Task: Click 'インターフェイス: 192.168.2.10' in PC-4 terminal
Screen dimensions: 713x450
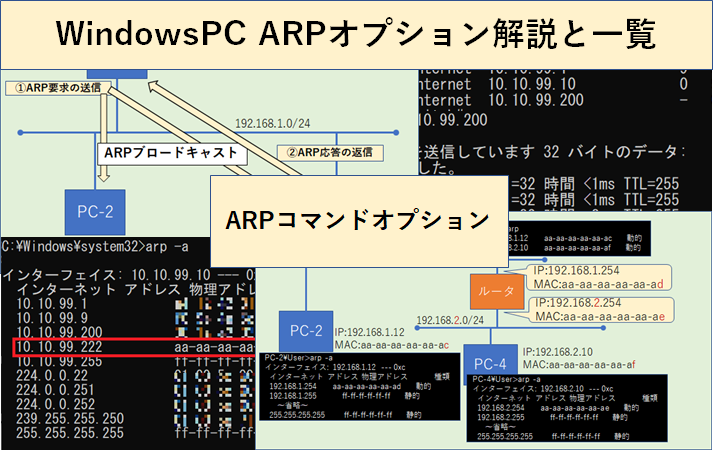Action: click(543, 389)
